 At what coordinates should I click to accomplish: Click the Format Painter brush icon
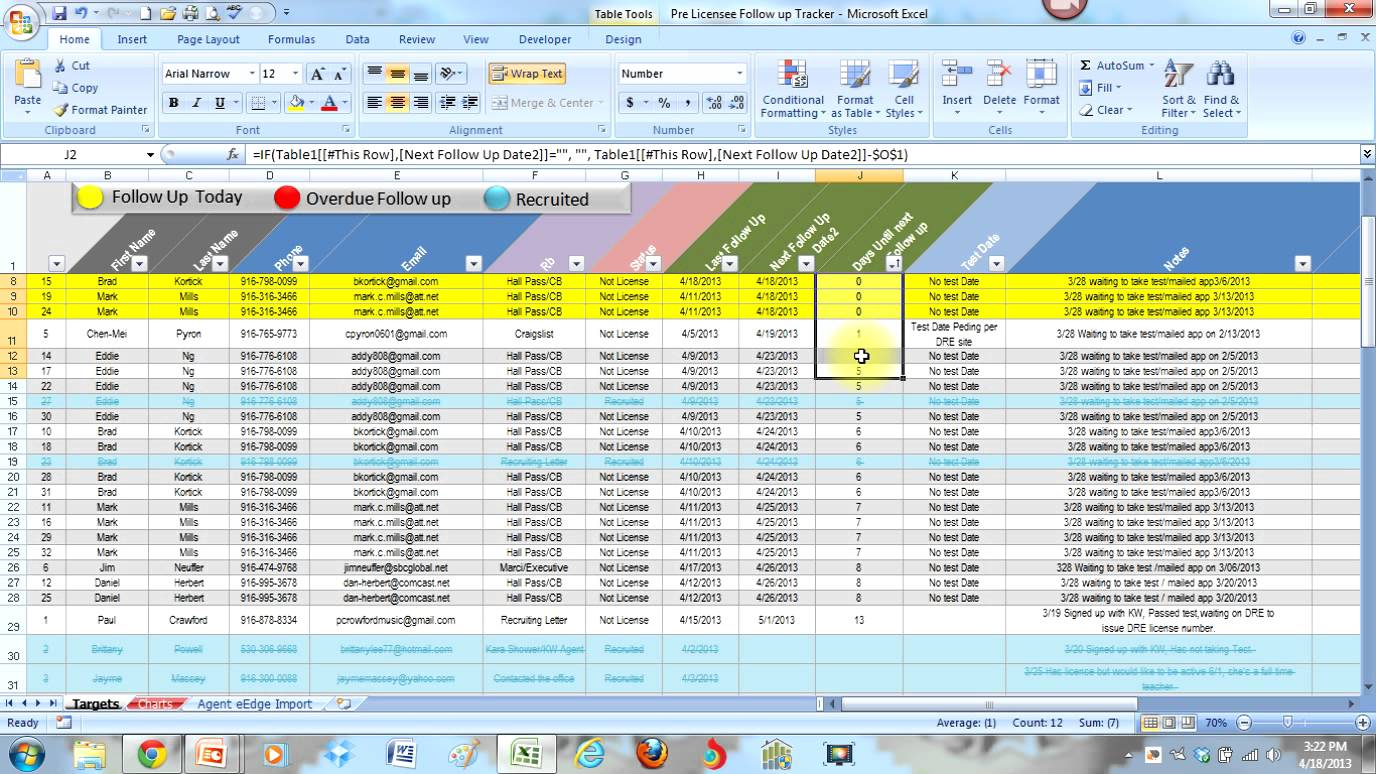coord(61,110)
